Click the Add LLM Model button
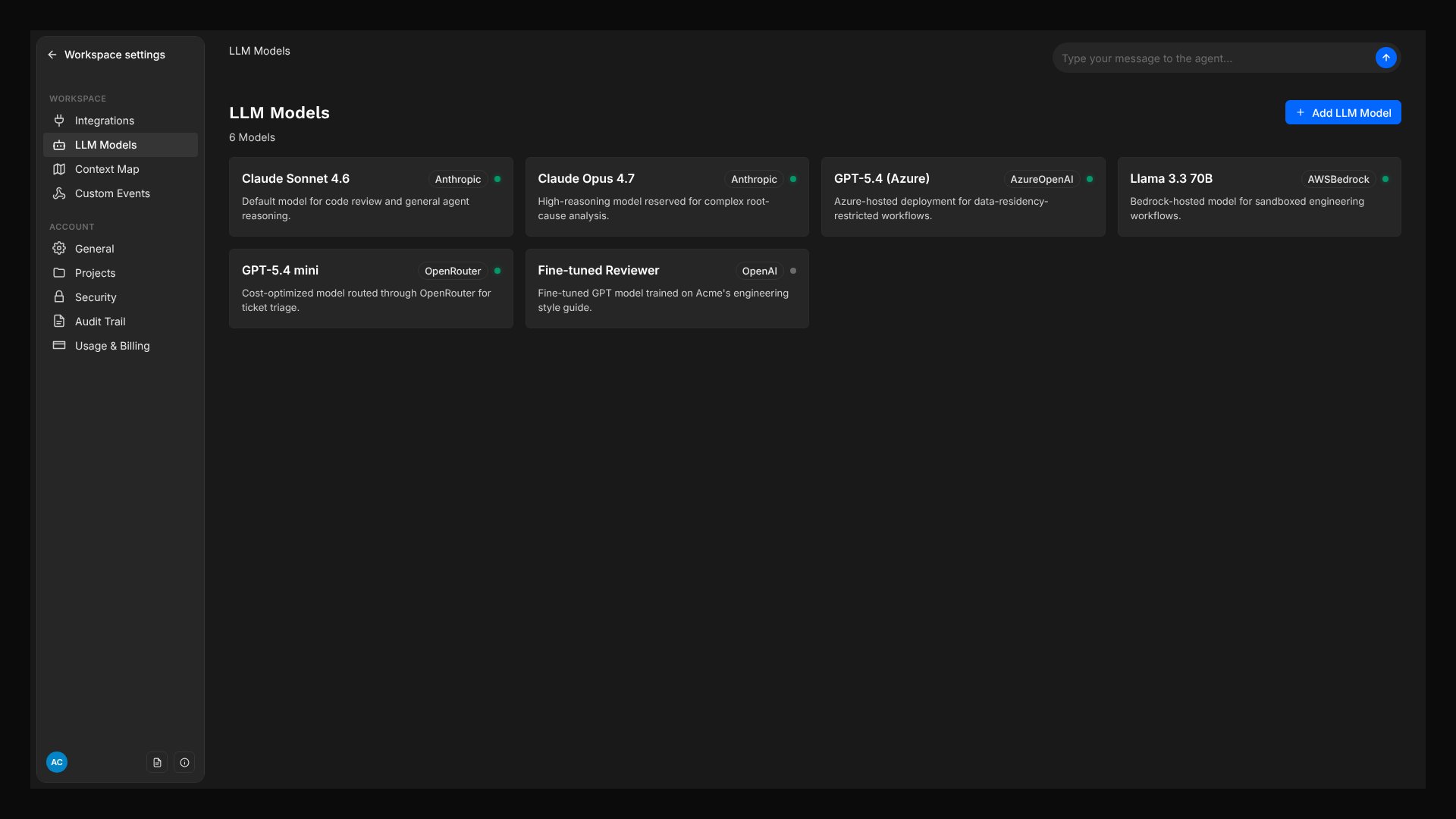Screen dimensions: 1456x819 [1343, 112]
